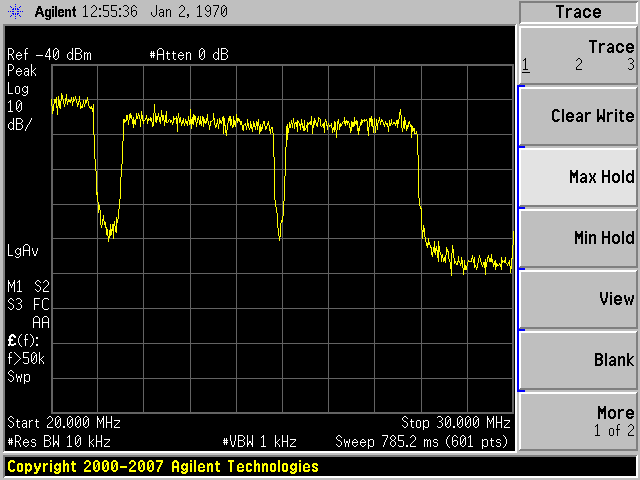Open More 1 of 2 softkey page
Viewport: 640px width, 480px height.
pos(578,421)
